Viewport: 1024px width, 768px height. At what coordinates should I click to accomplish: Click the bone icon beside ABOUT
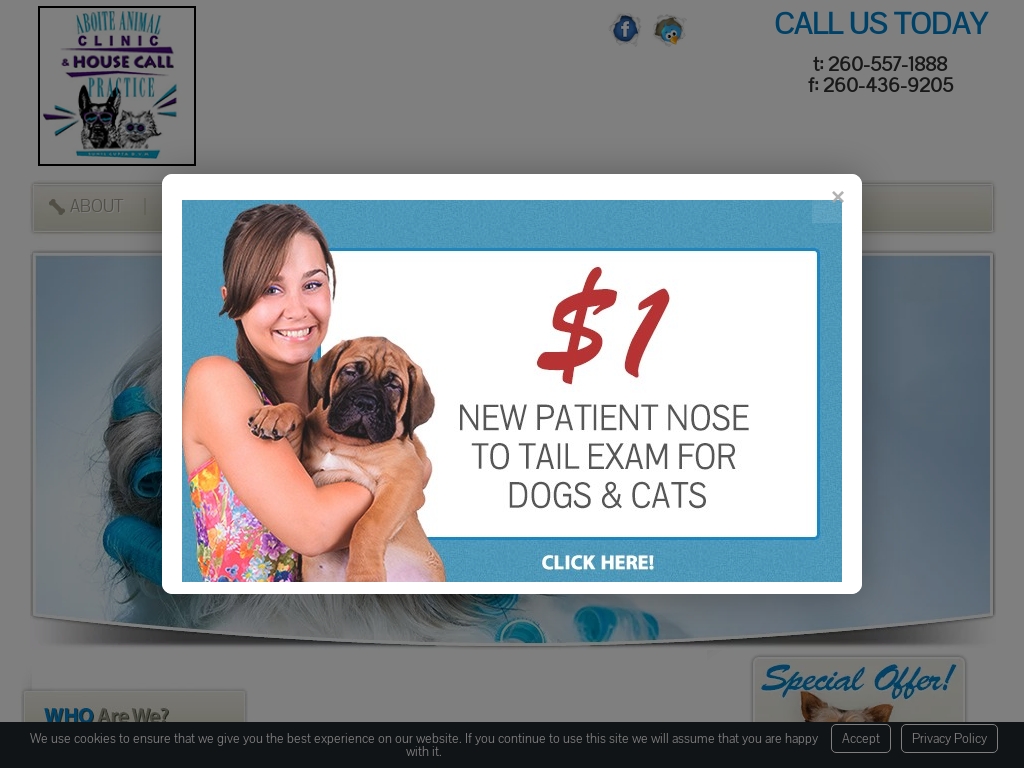coord(57,206)
